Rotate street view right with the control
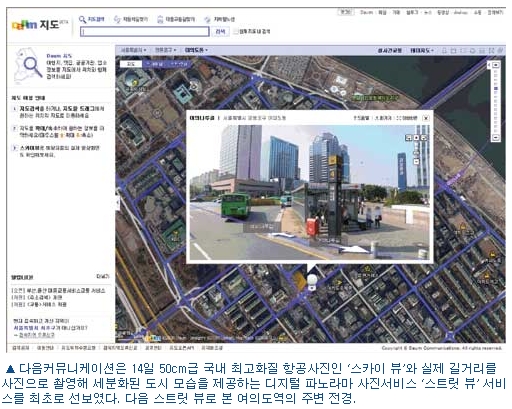This screenshot has width=512, height=409. [423, 138]
